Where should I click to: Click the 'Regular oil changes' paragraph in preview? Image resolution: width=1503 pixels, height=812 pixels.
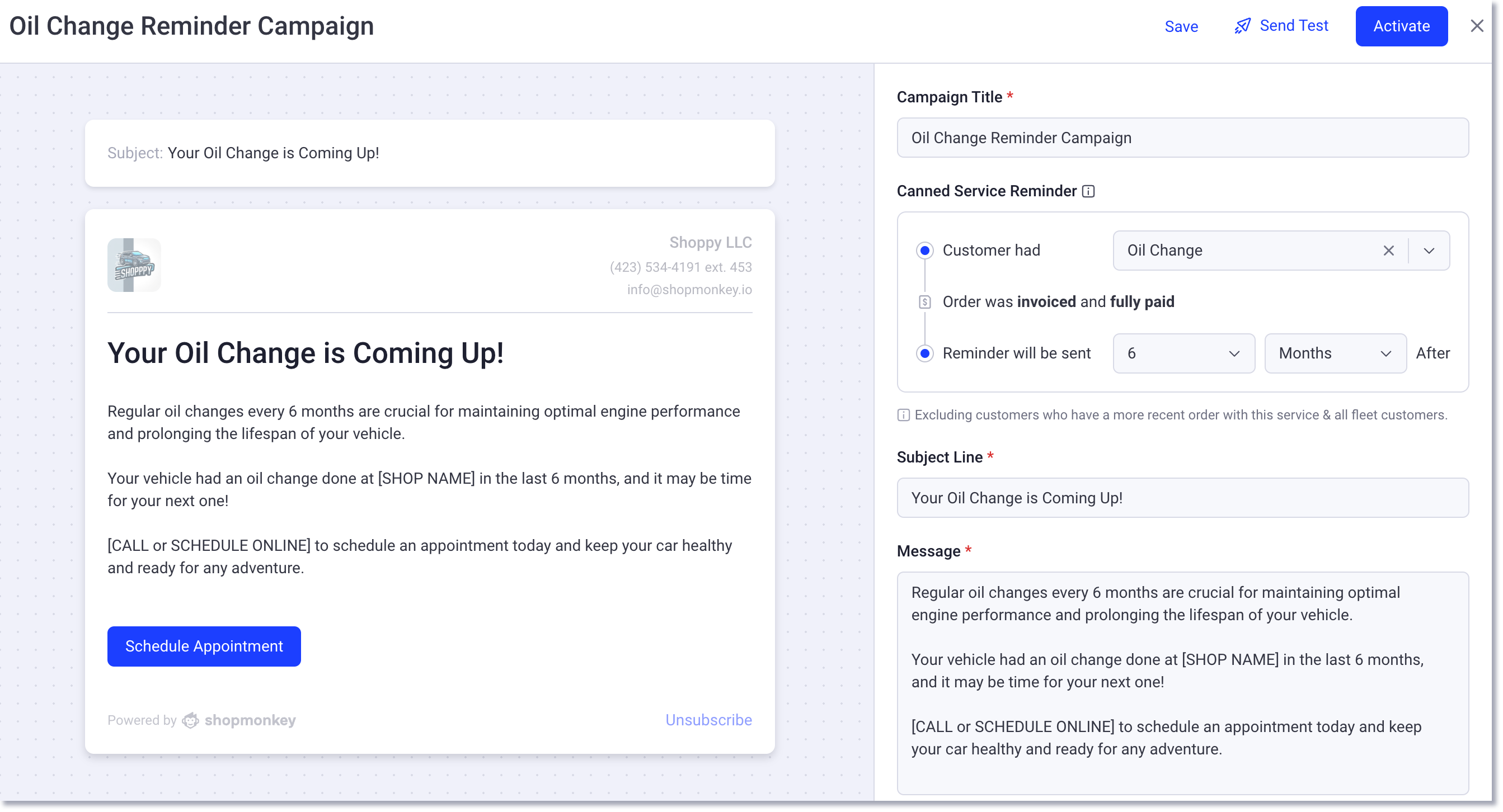(x=424, y=423)
